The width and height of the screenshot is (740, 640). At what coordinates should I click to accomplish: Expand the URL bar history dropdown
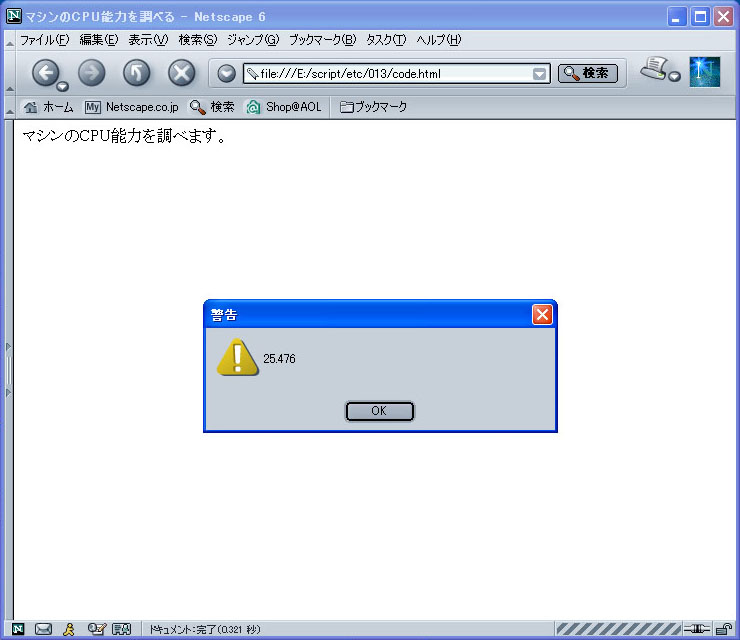[539, 74]
